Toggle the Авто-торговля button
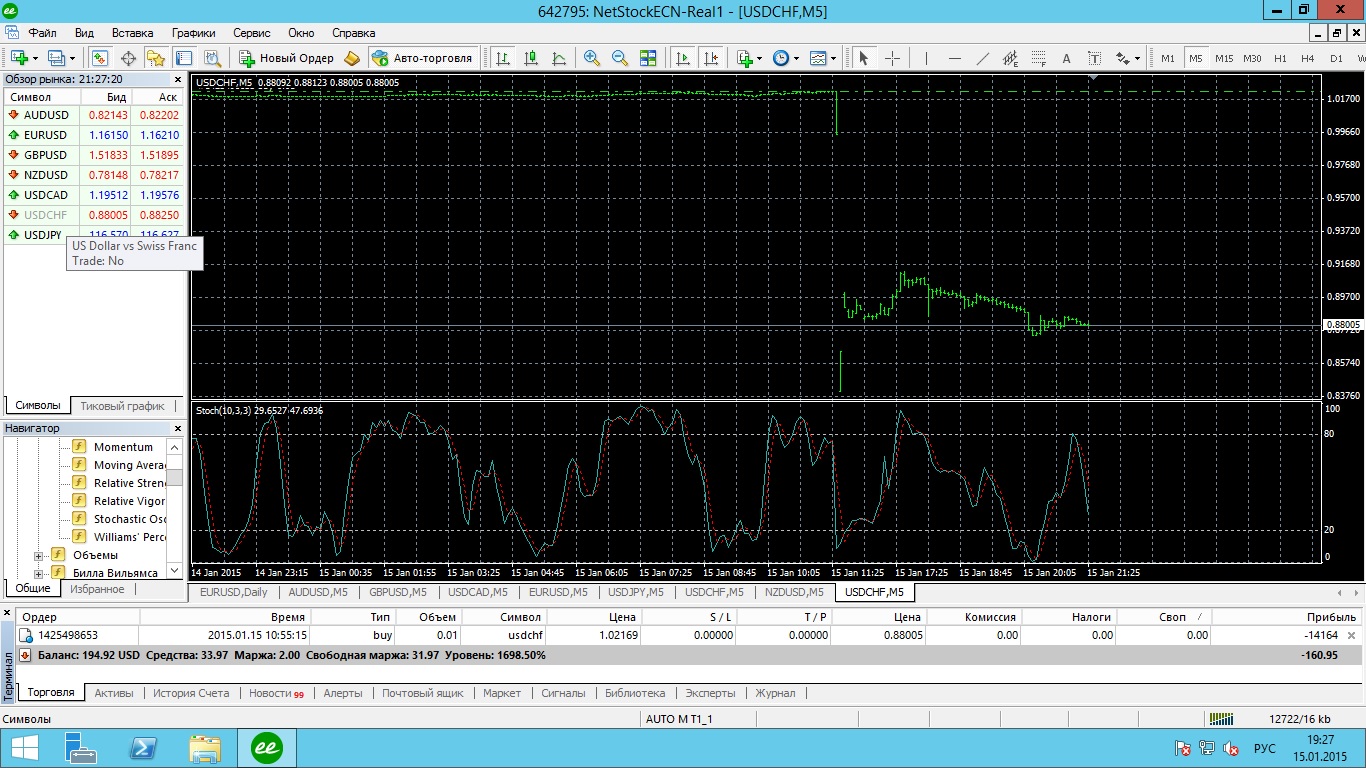Image resolution: width=1366 pixels, height=768 pixels. click(421, 58)
